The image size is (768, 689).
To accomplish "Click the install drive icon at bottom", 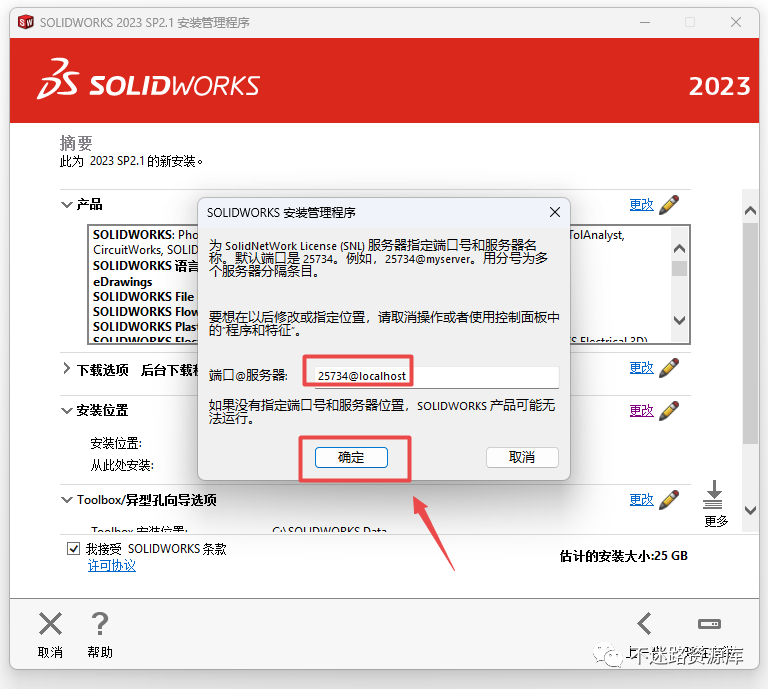I will [709, 624].
